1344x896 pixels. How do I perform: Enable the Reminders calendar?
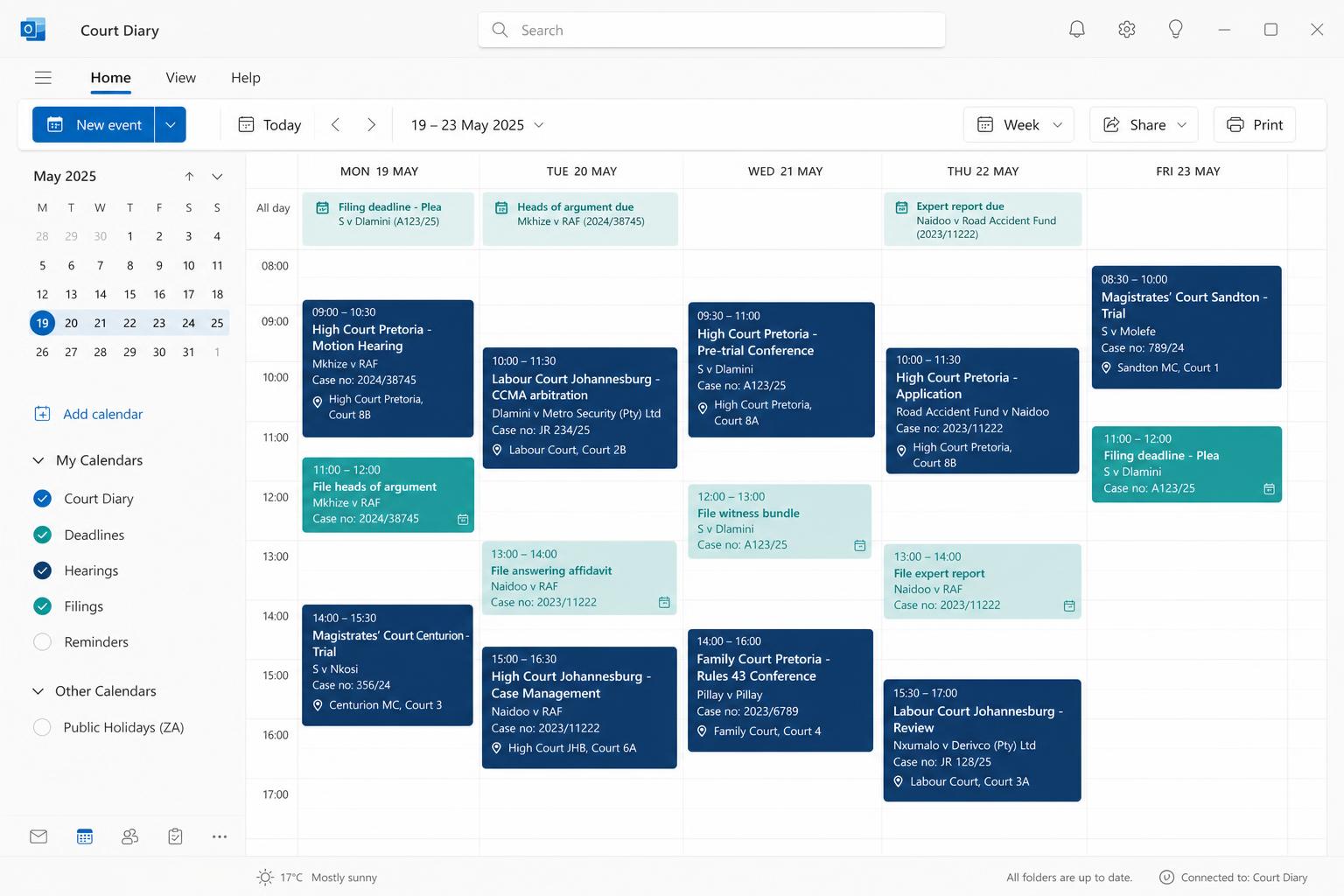pos(42,641)
